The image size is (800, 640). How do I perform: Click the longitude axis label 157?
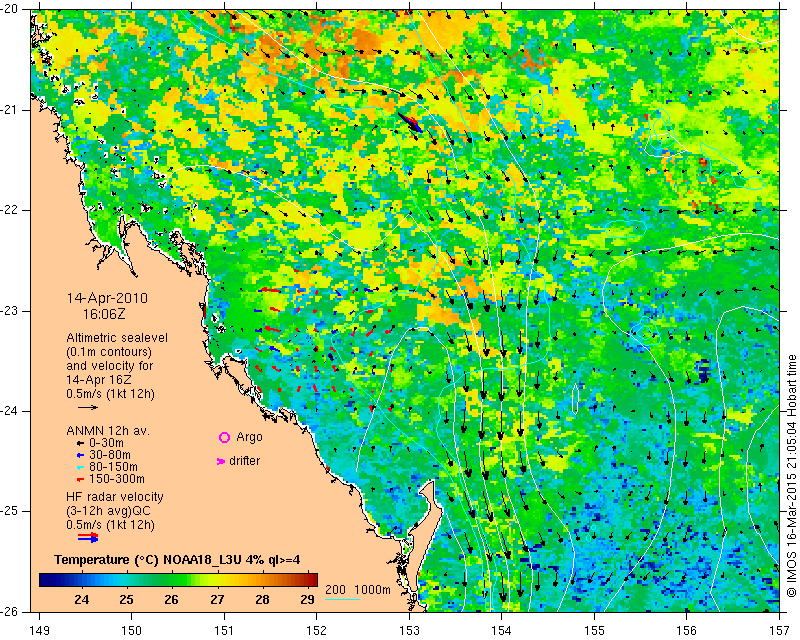tap(780, 631)
